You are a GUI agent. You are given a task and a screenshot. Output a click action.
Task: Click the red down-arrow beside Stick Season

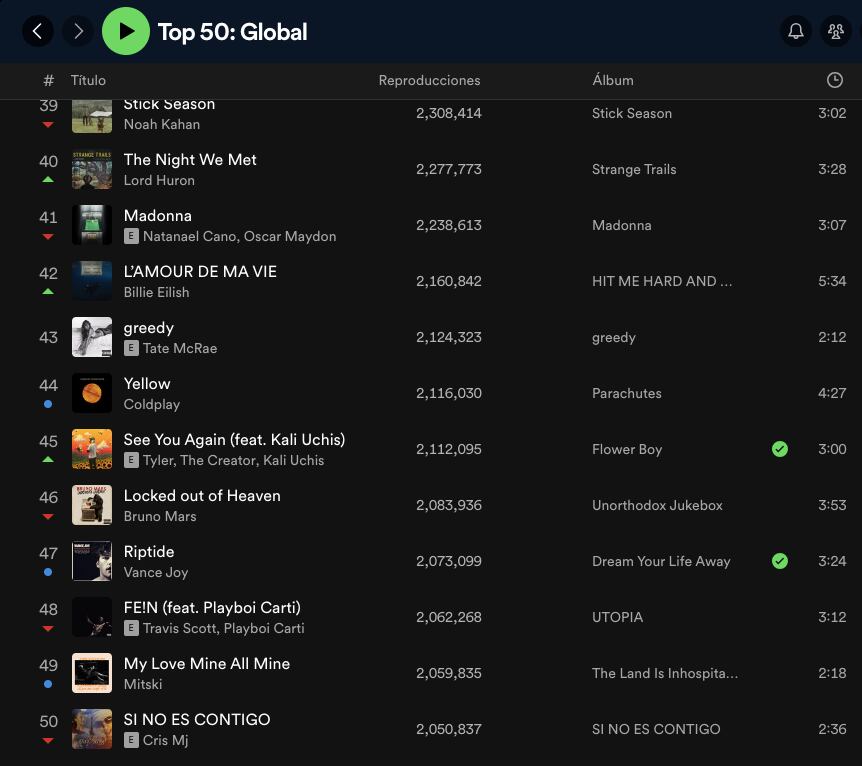pos(46,125)
